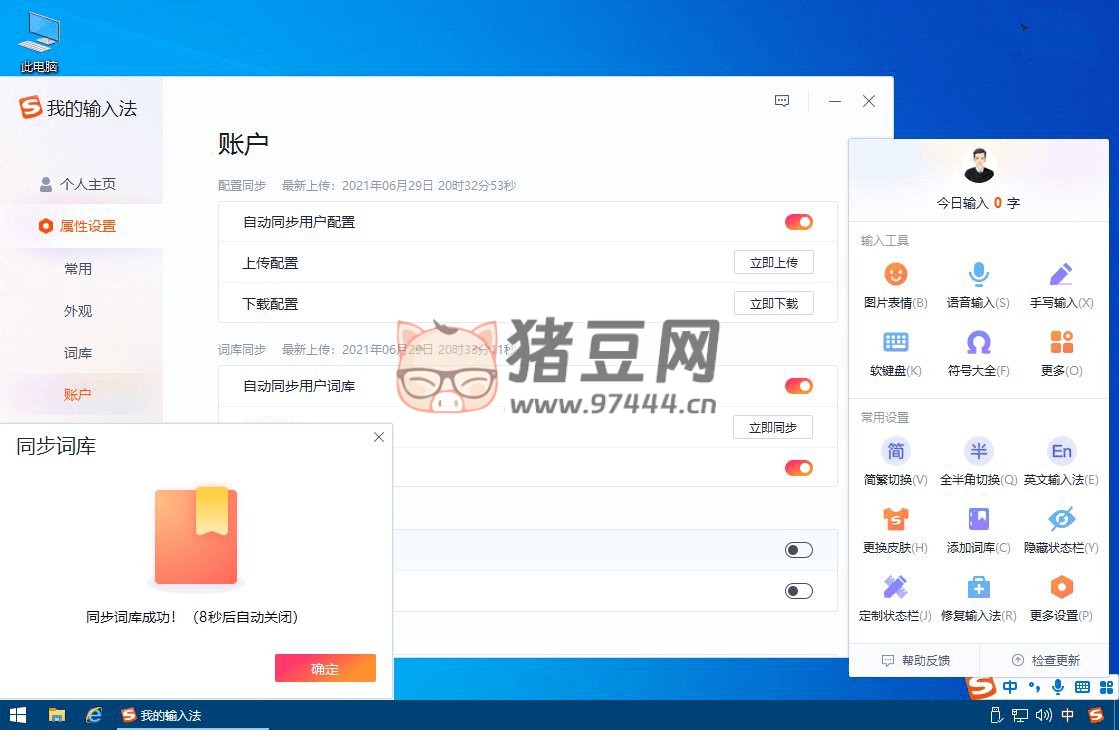Open 更多设置 more settings
This screenshot has height=730, width=1119.
1061,598
